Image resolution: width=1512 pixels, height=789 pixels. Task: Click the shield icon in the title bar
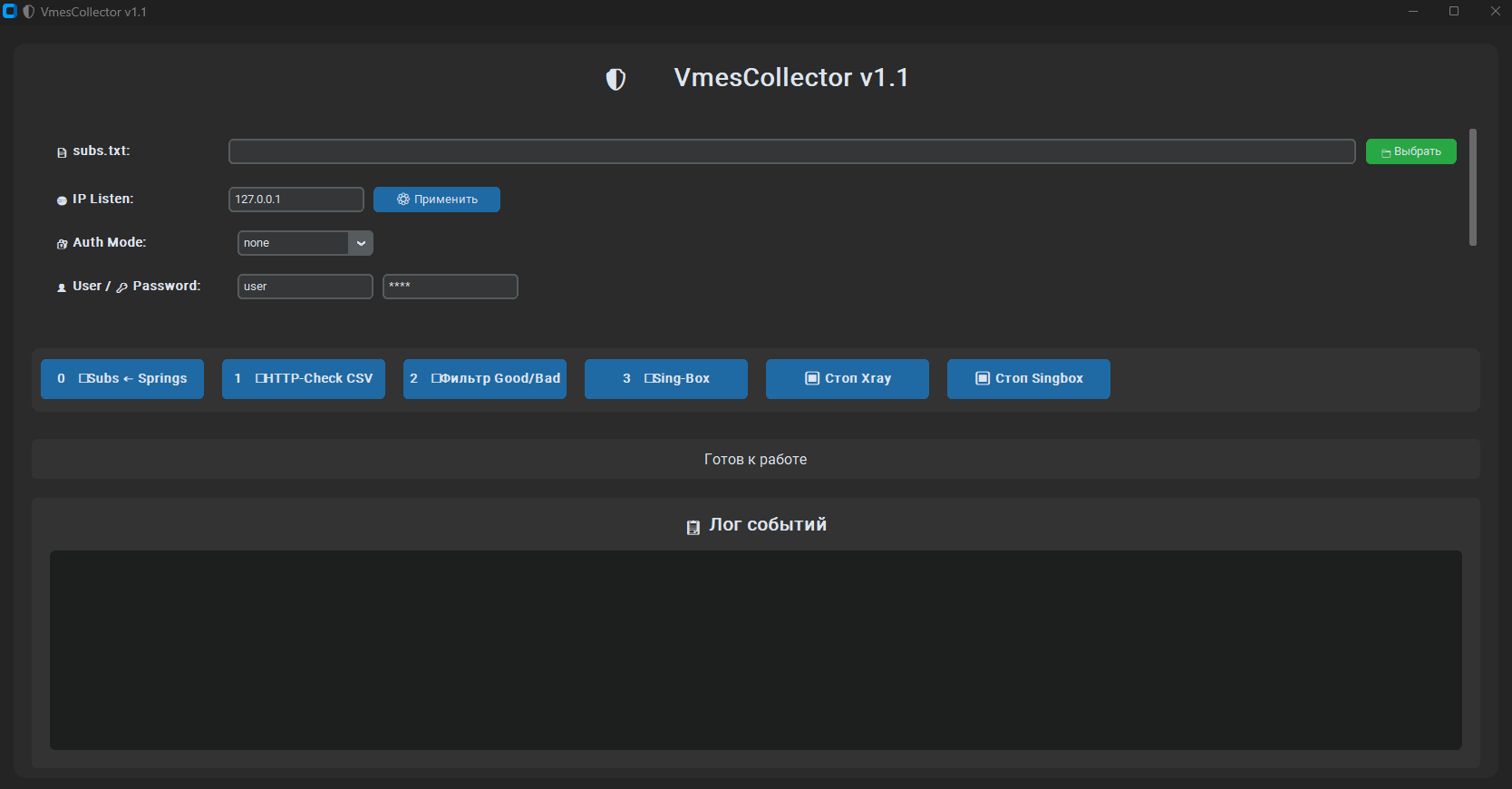[28, 12]
